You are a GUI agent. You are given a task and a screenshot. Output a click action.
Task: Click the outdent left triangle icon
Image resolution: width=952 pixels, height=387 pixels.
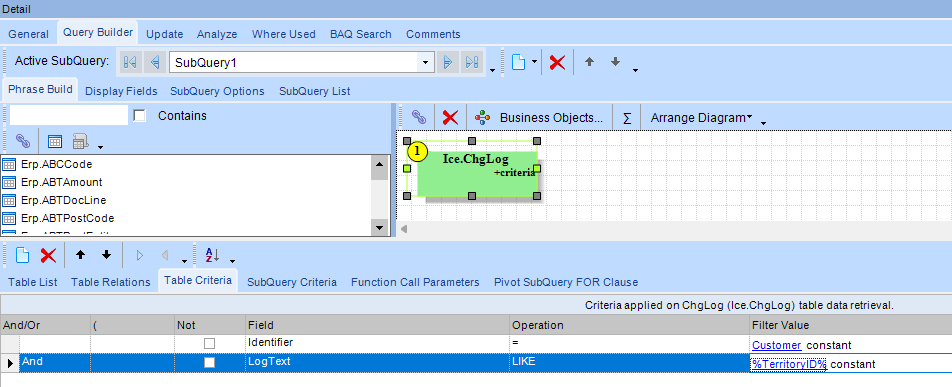[x=164, y=255]
